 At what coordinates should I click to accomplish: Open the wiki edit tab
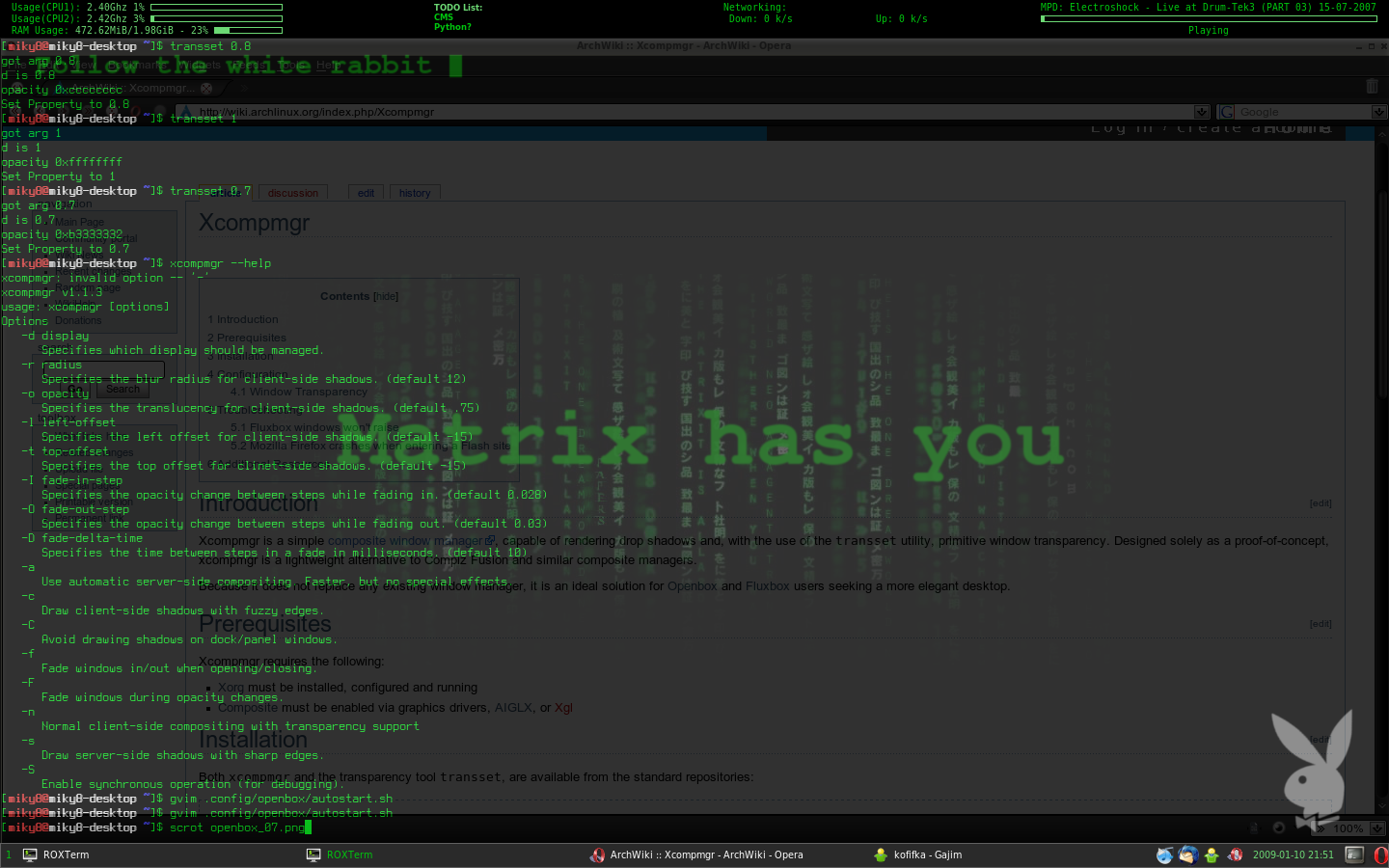pyautogui.click(x=366, y=193)
